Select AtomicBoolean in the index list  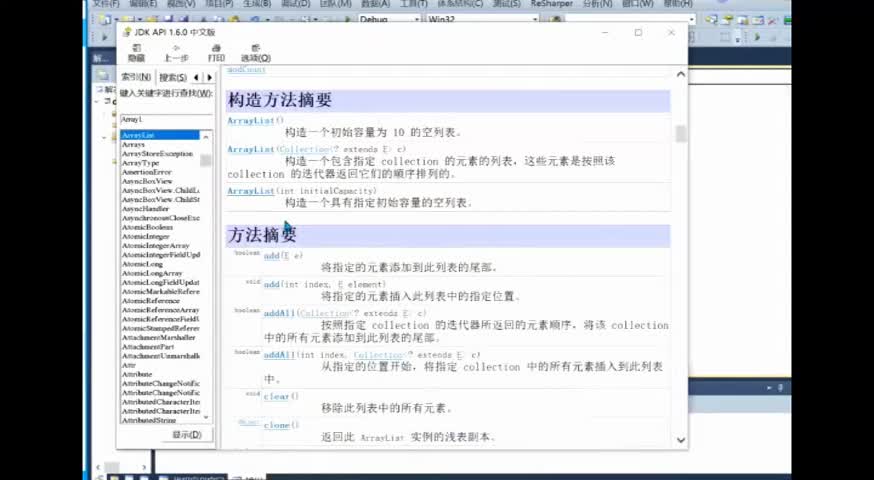pos(147,227)
